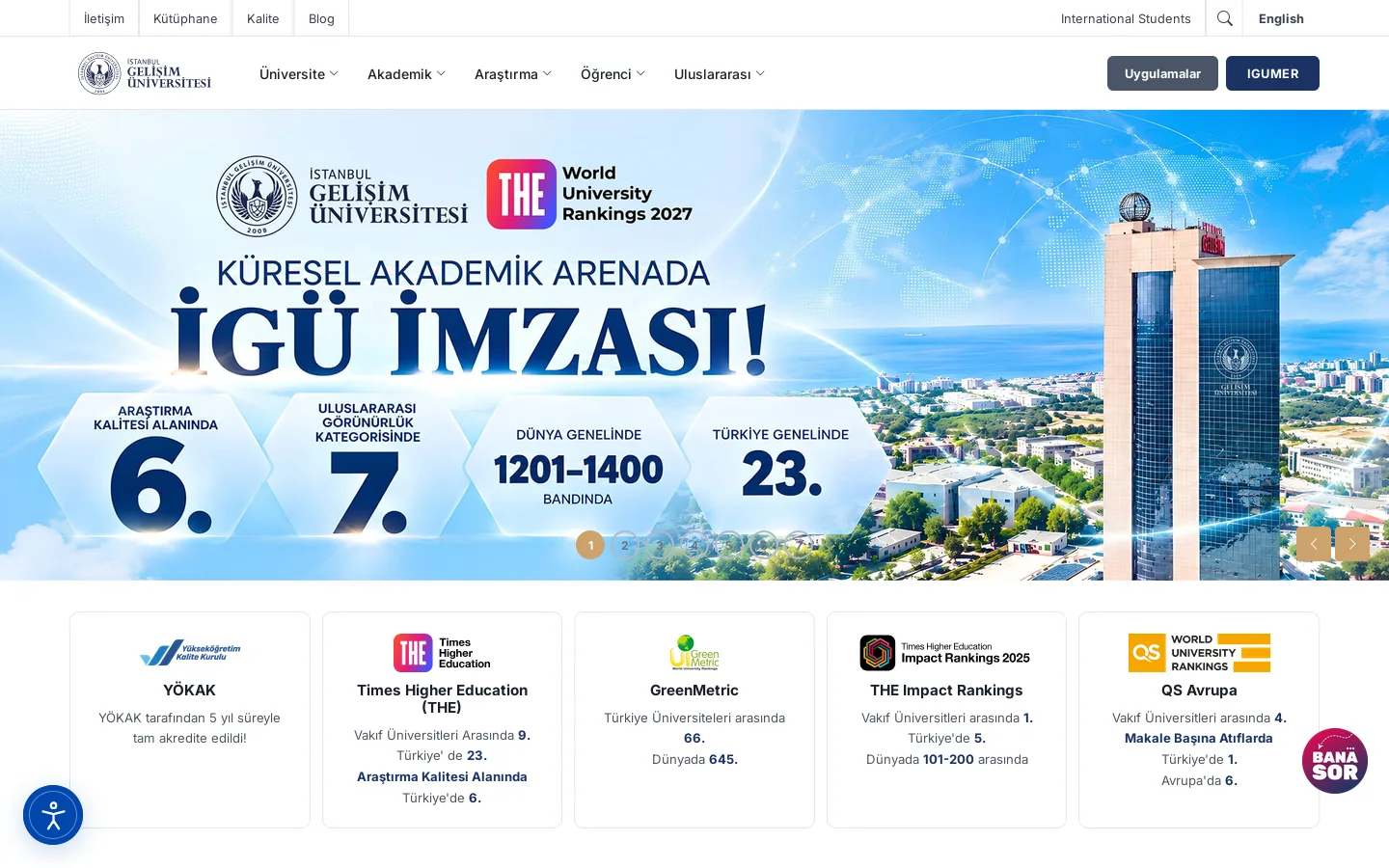Expand the Öğrenci dropdown menu

(x=613, y=74)
